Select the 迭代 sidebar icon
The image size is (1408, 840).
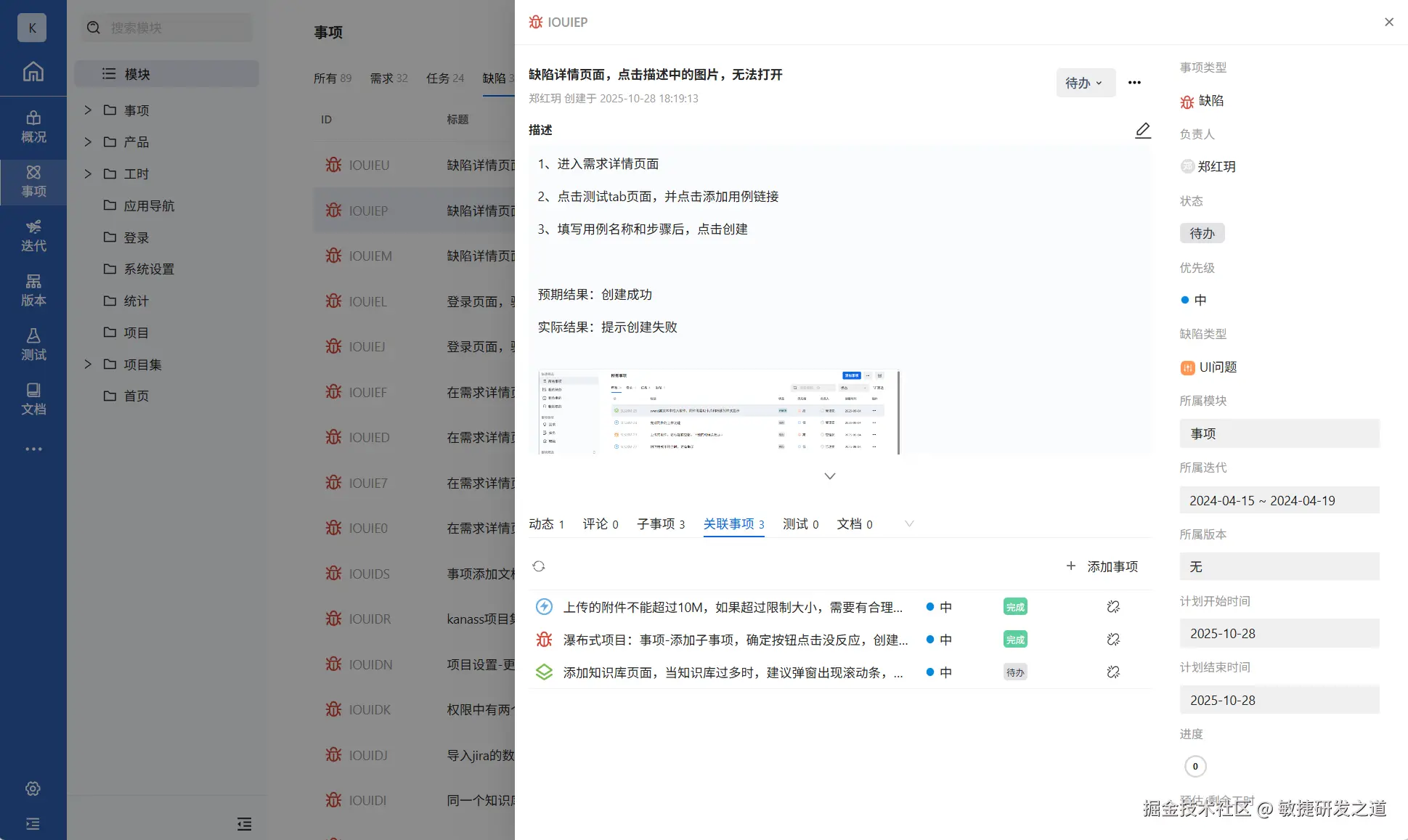tap(33, 236)
